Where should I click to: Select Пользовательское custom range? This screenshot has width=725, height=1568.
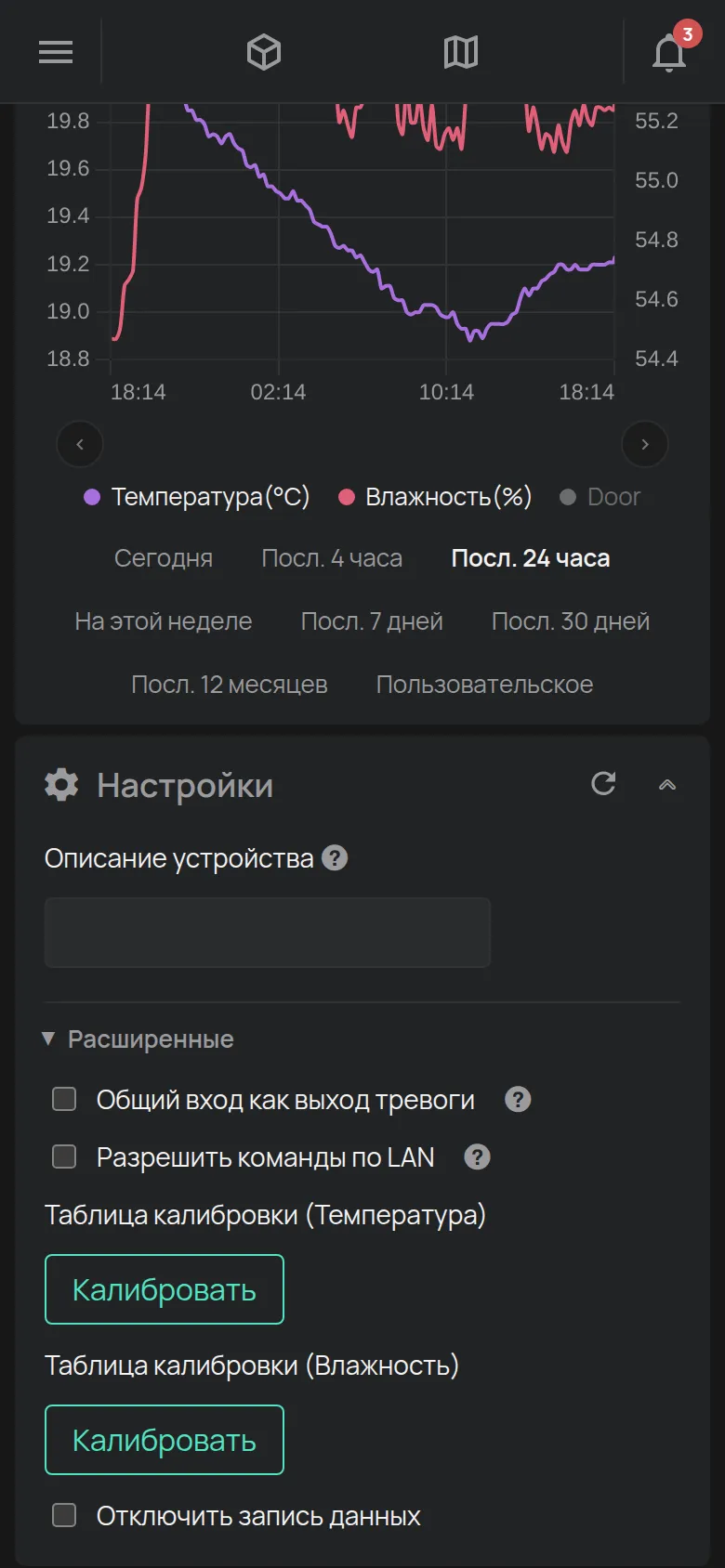pyautogui.click(x=484, y=685)
